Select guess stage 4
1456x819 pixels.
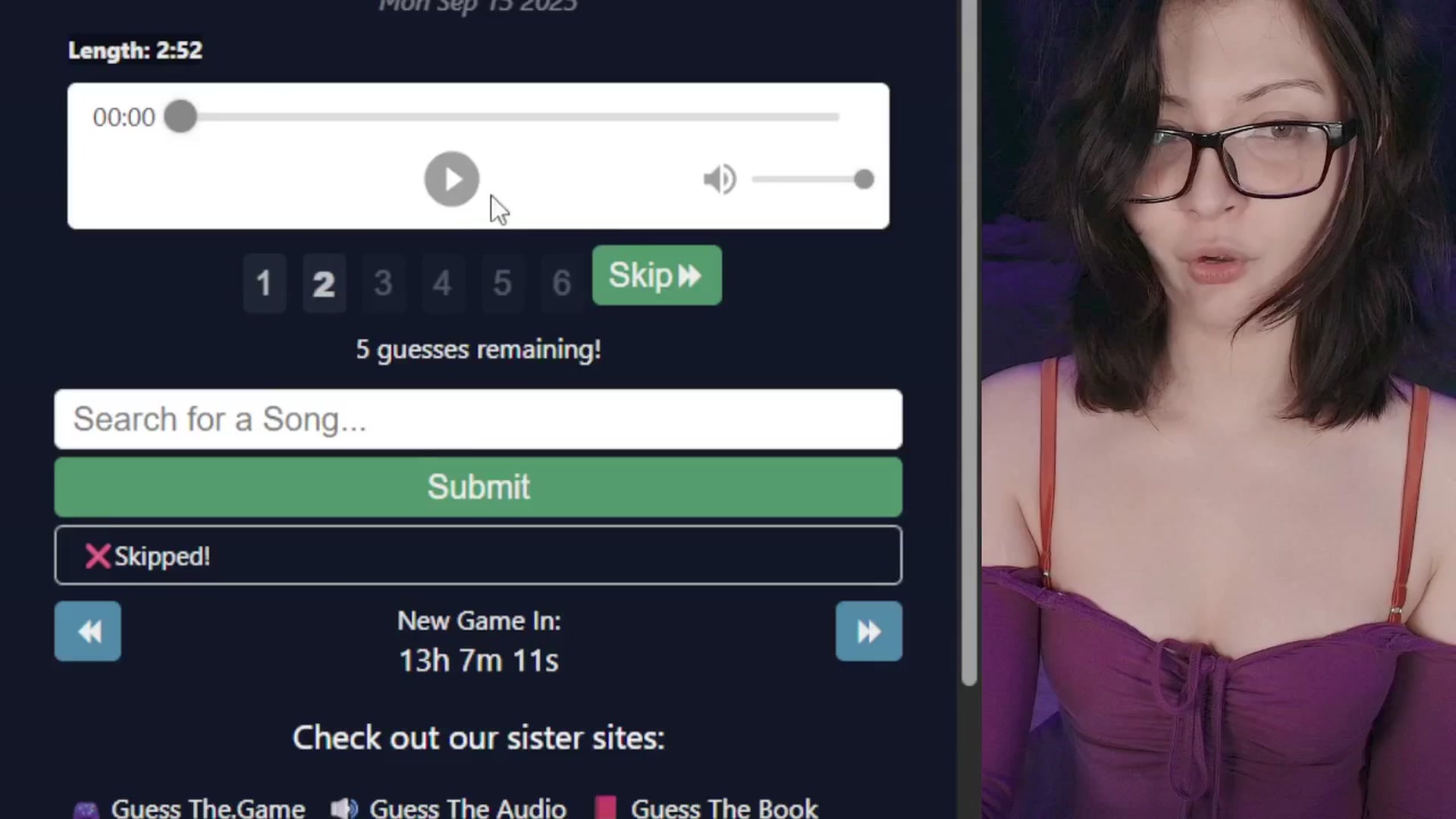443,284
